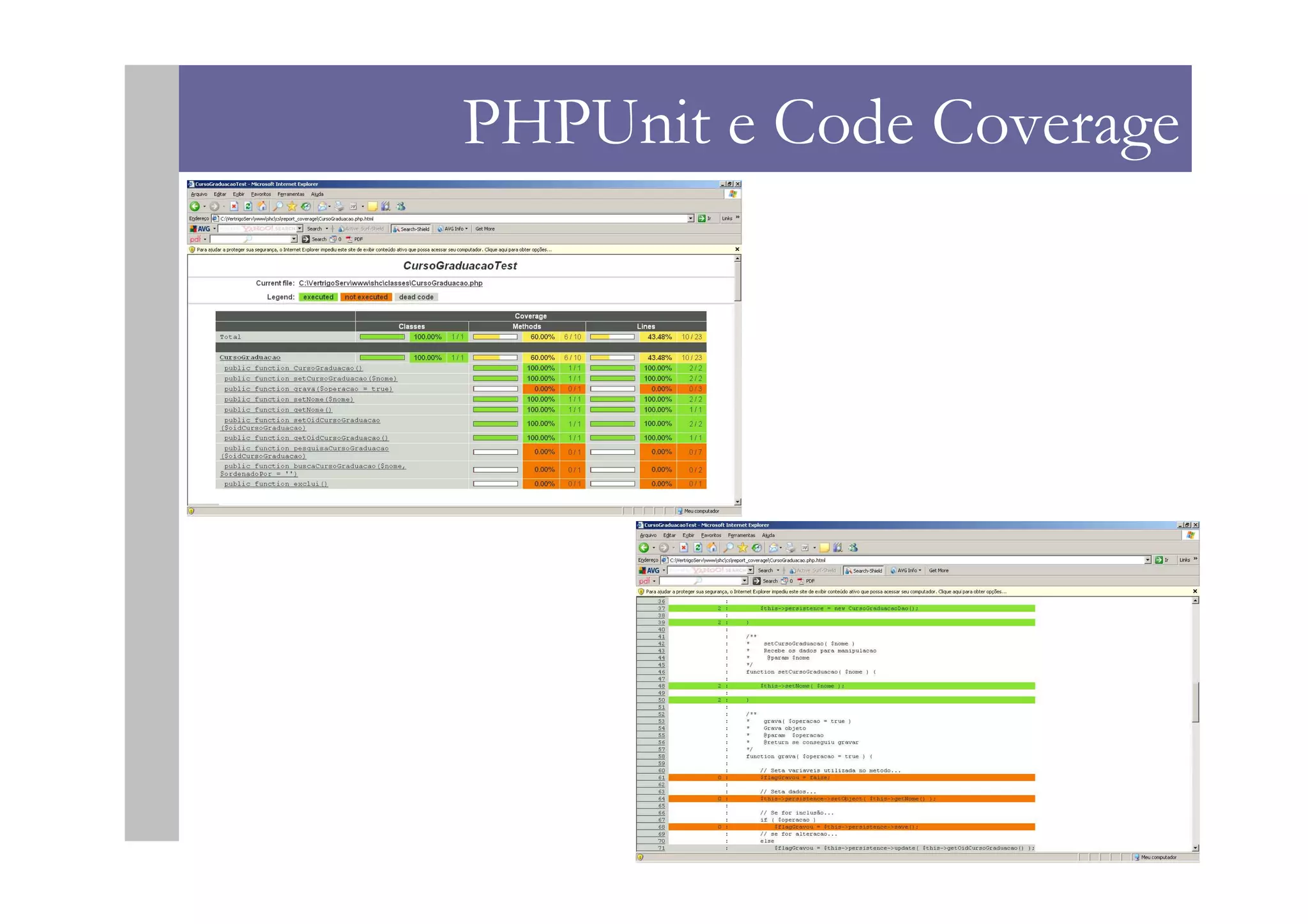Click Research icon in lower IE window
Viewport: 1308px width, 924px height.
(x=838, y=548)
